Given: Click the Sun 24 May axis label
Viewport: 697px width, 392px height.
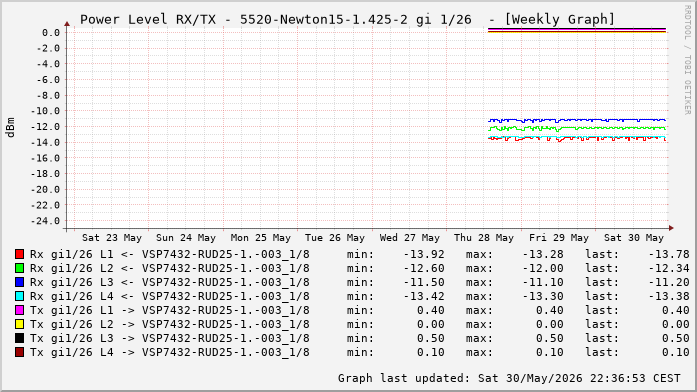Looking at the screenshot, I should [x=186, y=238].
